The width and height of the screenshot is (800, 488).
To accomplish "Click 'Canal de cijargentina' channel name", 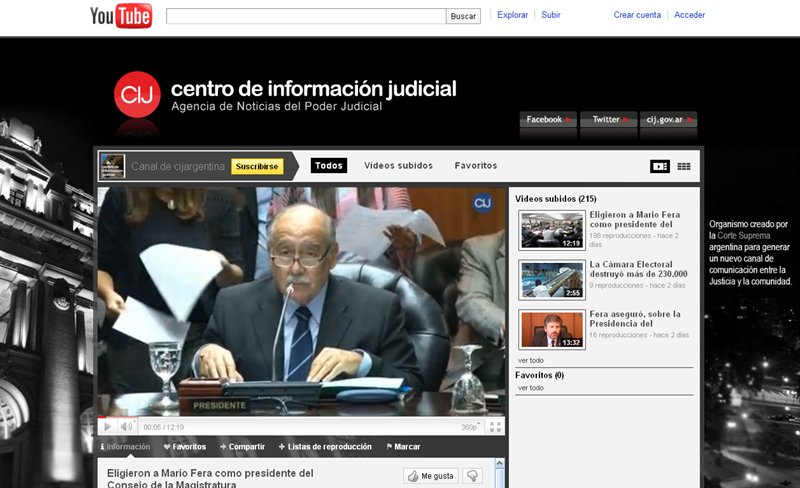I will (178, 166).
